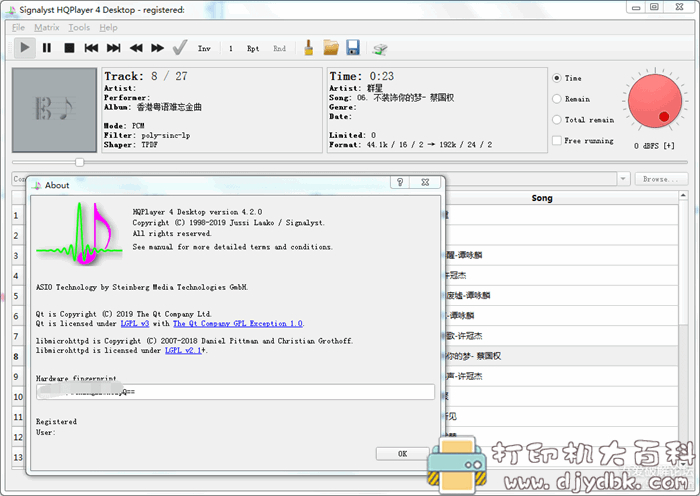Image resolution: width=700 pixels, height=496 pixels.
Task: Minimize the HQPlayer window
Action: click(636, 7)
